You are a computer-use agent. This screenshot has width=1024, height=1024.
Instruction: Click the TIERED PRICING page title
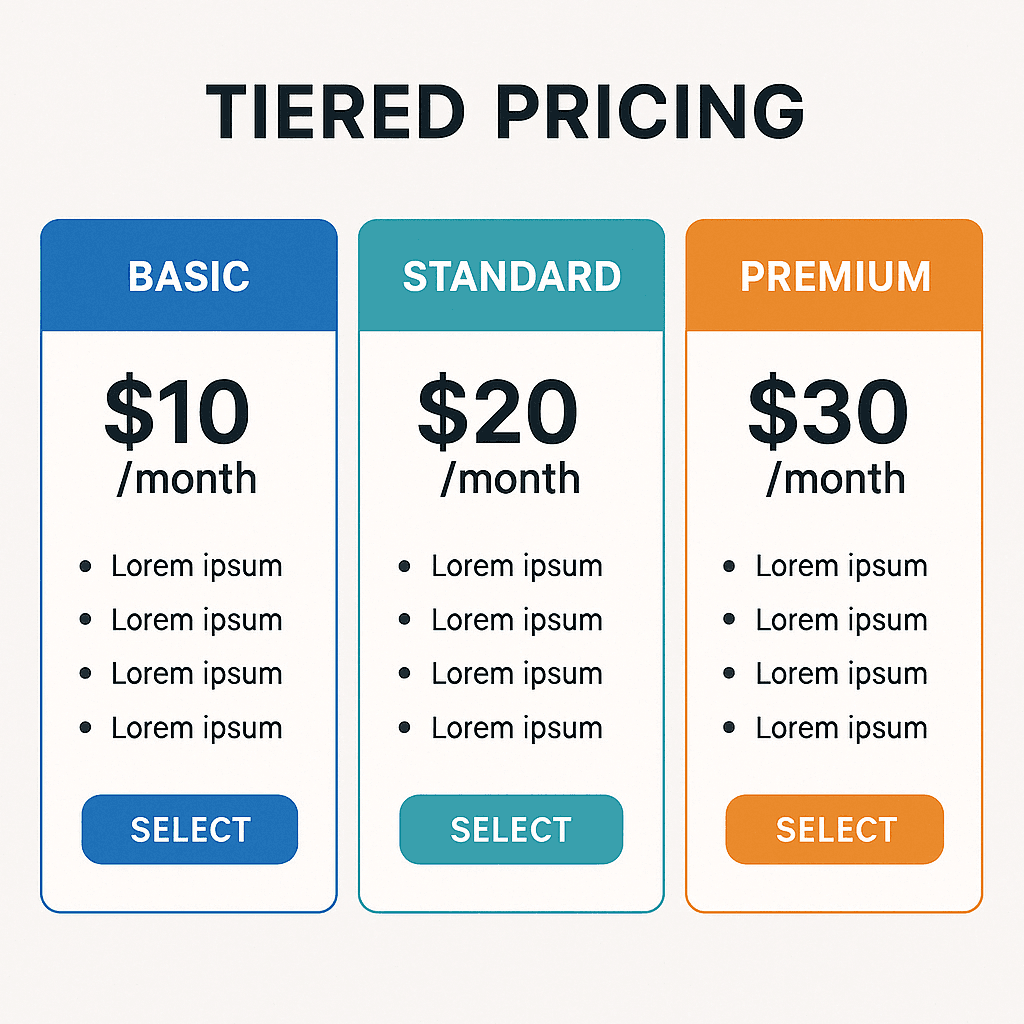click(x=506, y=112)
